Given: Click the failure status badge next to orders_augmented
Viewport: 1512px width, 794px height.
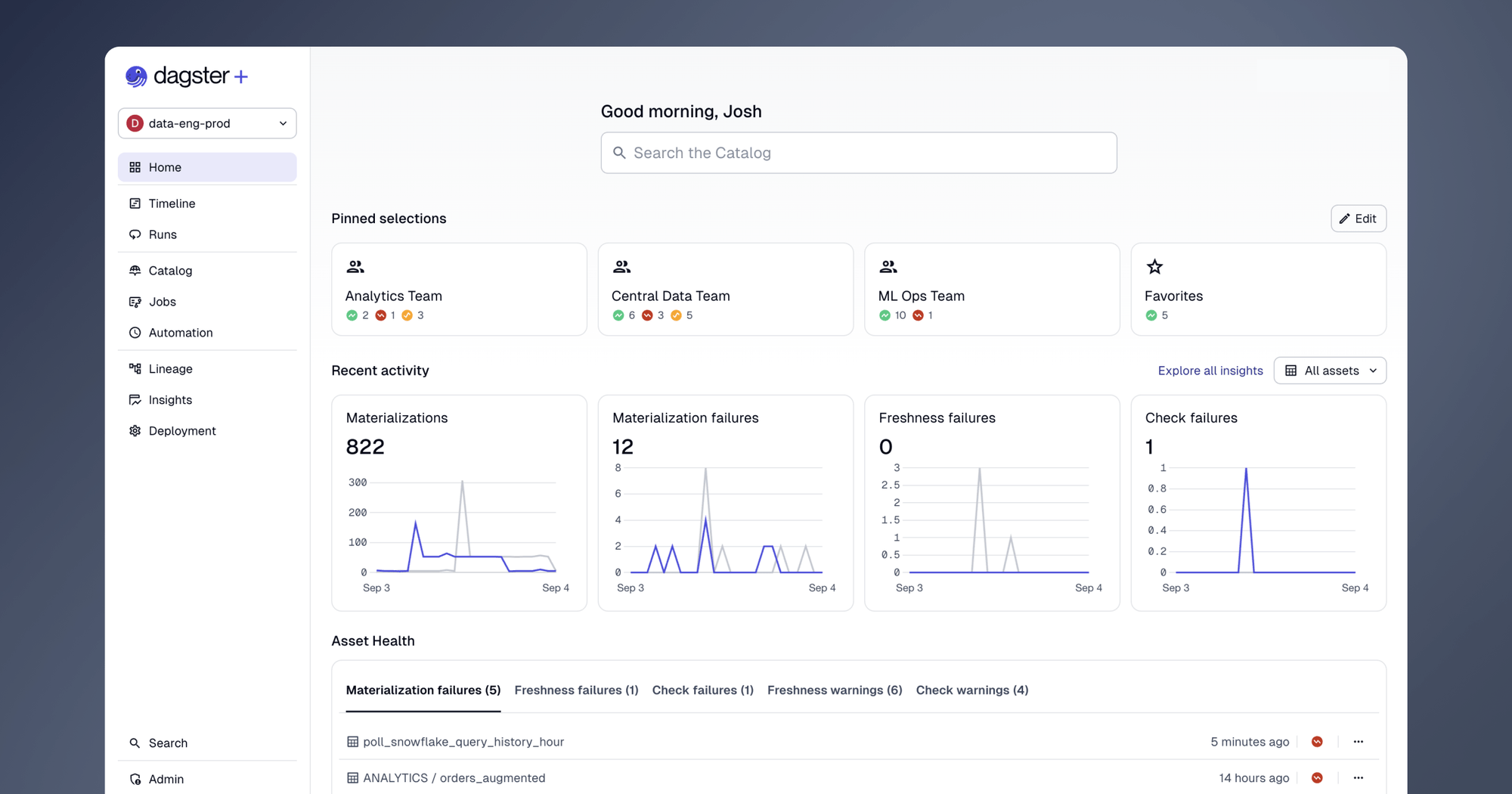Looking at the screenshot, I should [1318, 777].
